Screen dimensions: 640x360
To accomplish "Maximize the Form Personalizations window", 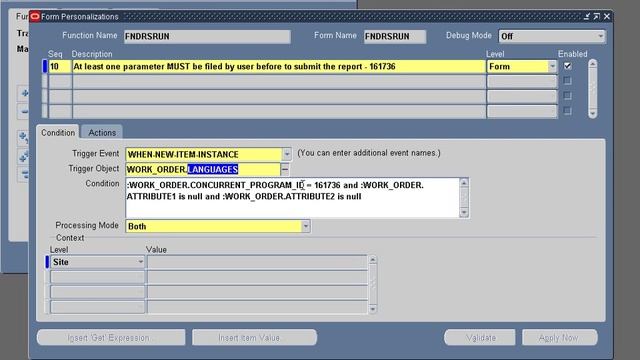I will 597,16.
